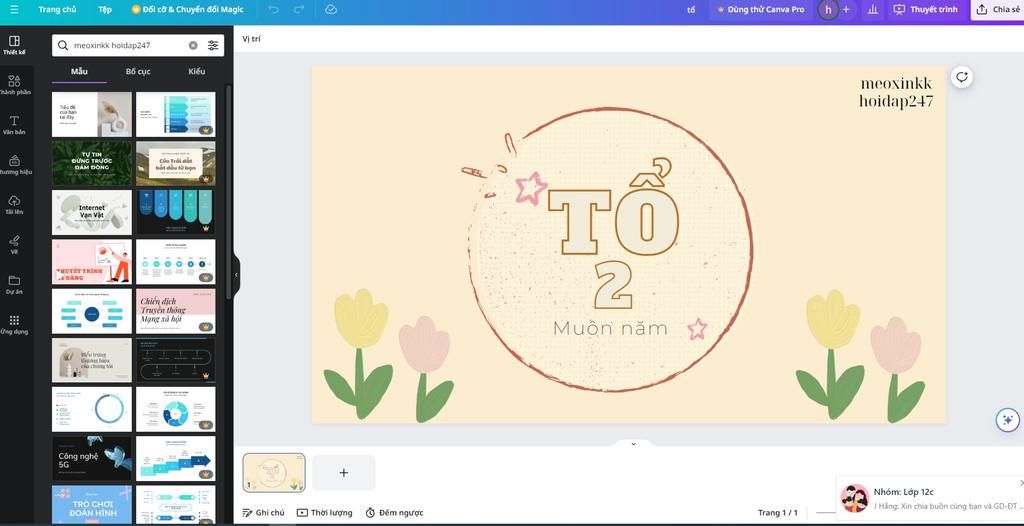Select the pink star outline near TỔ
Viewport: 1024px width, 526px height.
click(x=531, y=188)
